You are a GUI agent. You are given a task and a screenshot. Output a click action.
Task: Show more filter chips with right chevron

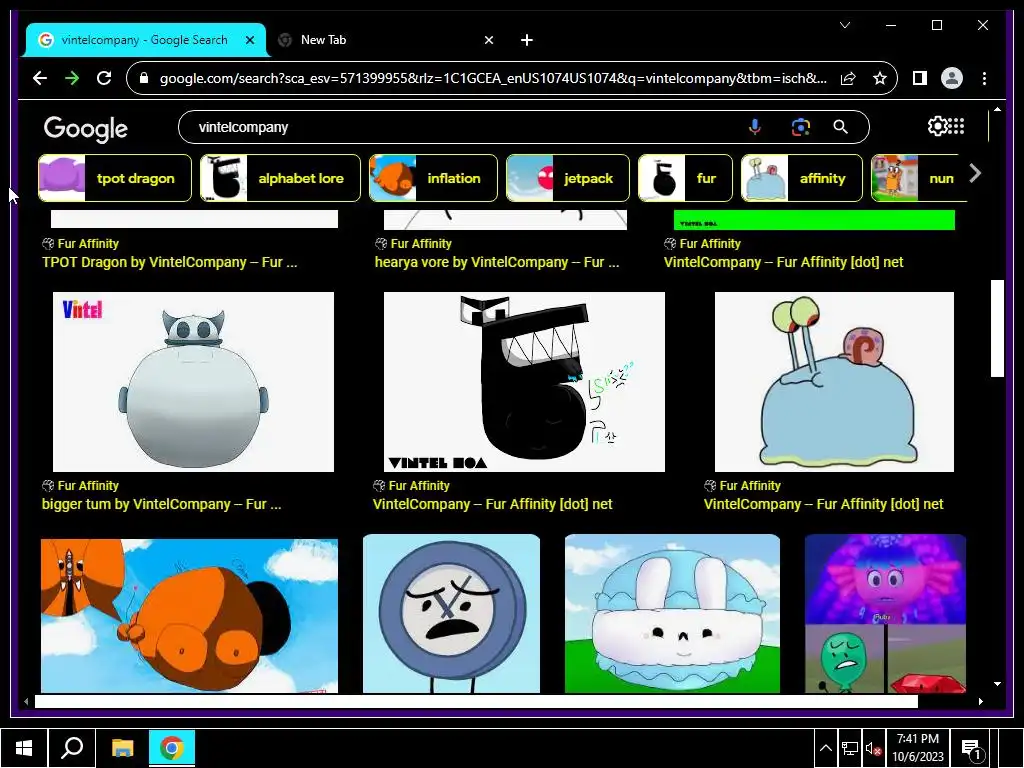(975, 173)
